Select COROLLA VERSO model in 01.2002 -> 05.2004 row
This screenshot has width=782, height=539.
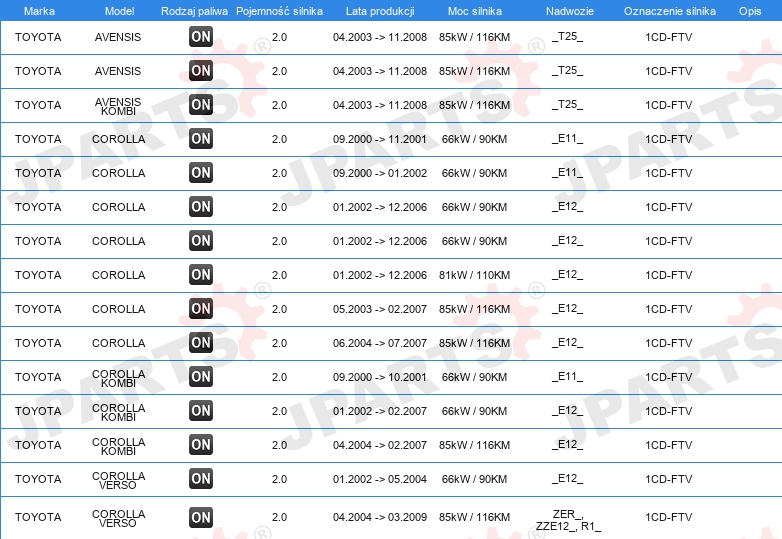pyautogui.click(x=118, y=480)
